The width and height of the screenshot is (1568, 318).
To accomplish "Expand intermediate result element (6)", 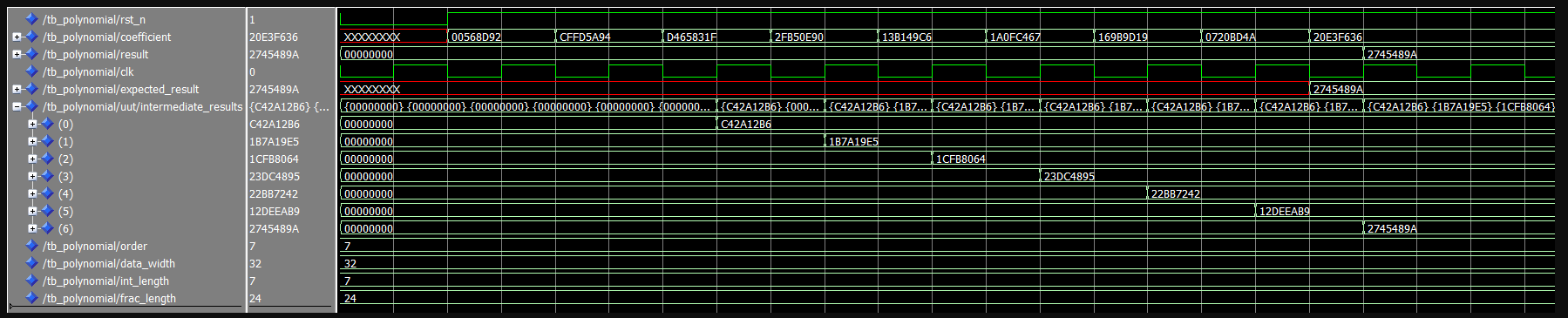I will tap(32, 228).
